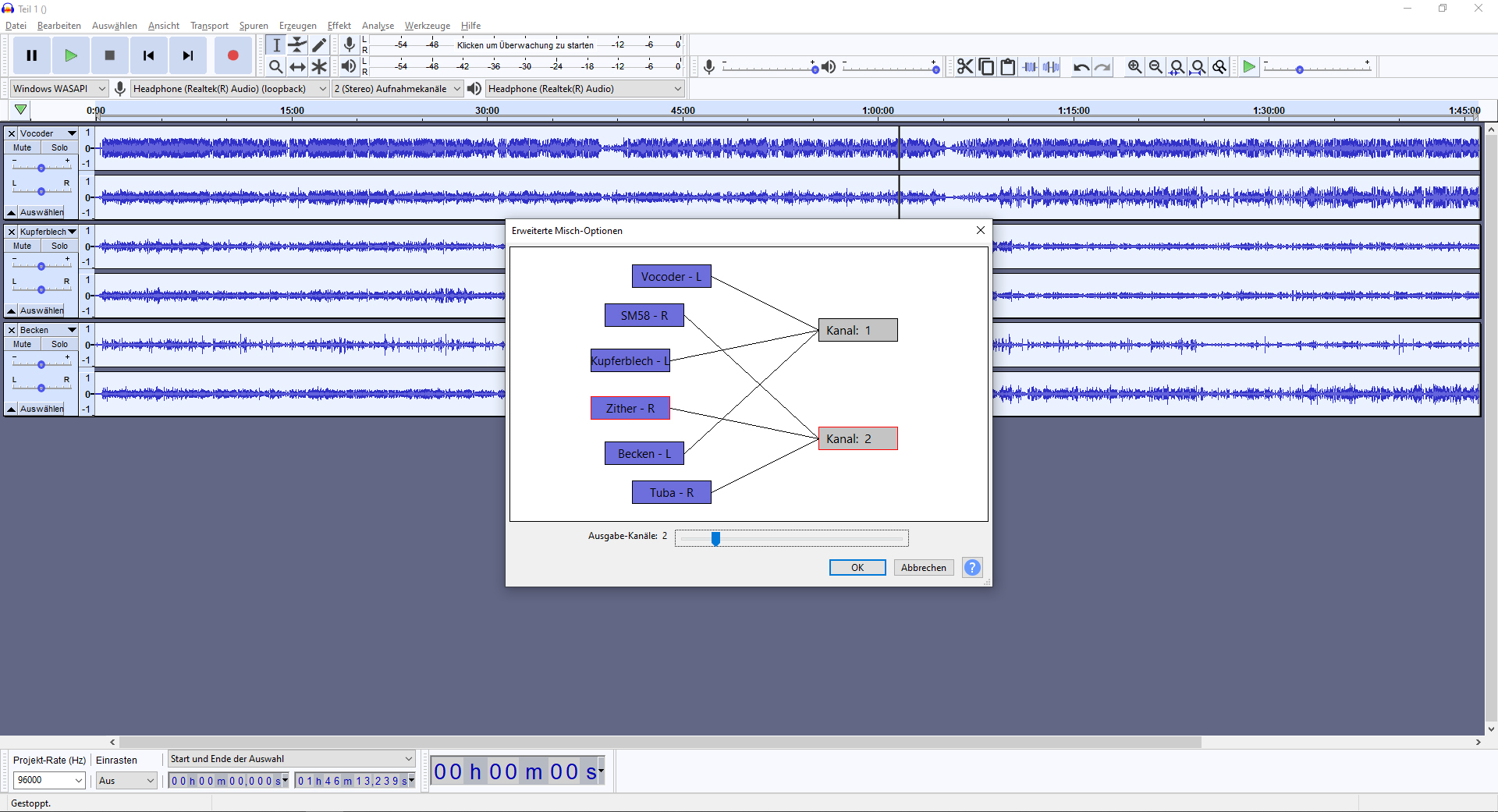Click the Undo arrow icon
Viewport: 1498px width, 812px height.
click(x=1081, y=67)
